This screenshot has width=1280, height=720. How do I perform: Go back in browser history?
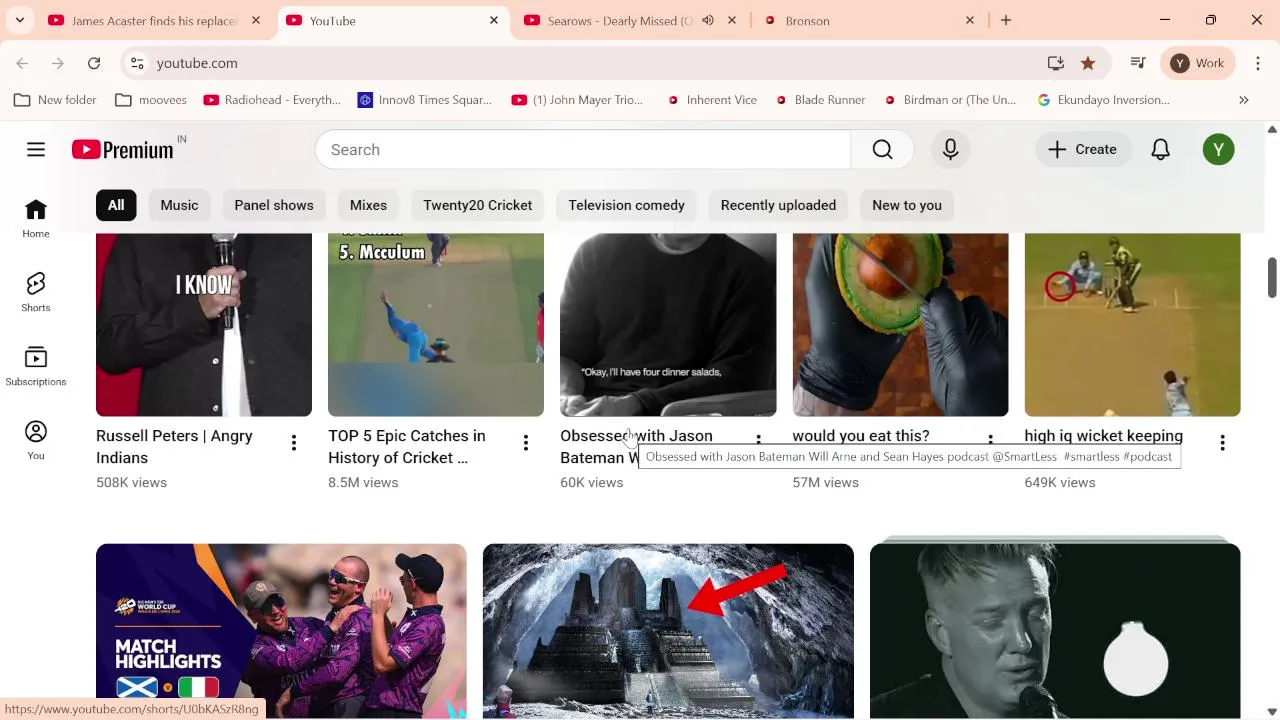(22, 63)
